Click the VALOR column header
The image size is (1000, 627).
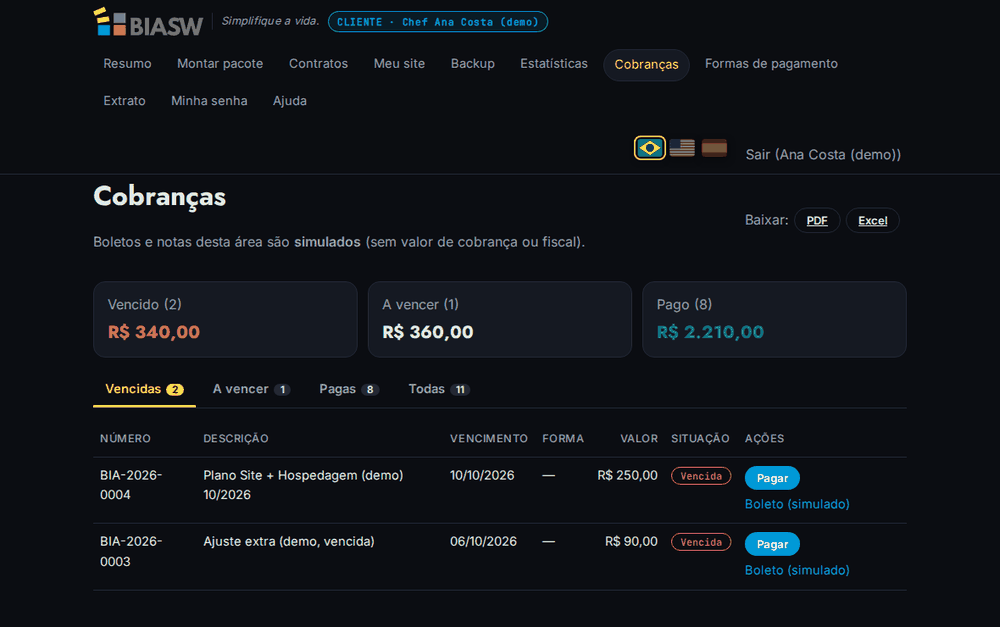(x=639, y=438)
